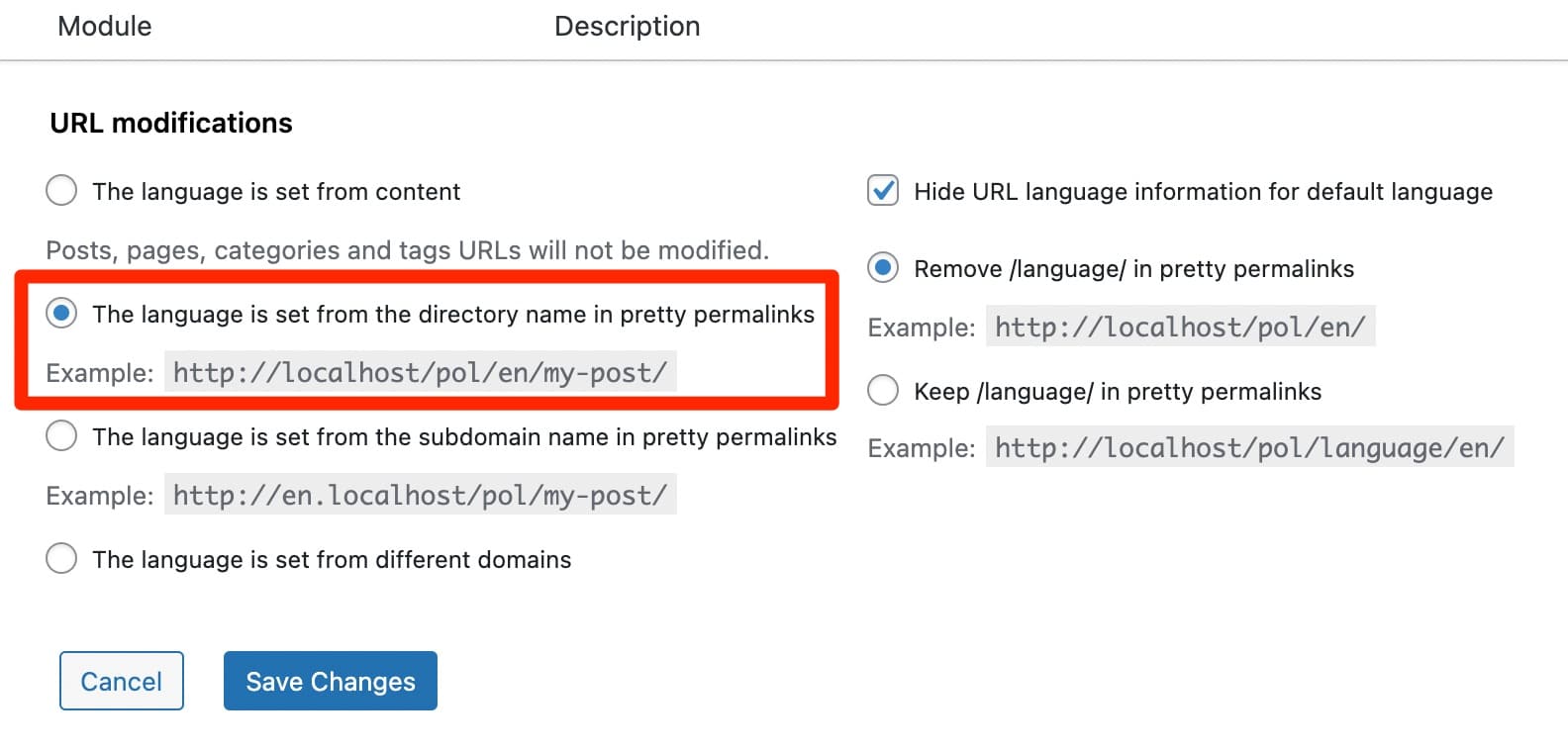Viewport: 1568px width, 752px height.
Task: Click the Cancel button
Action: click(122, 681)
